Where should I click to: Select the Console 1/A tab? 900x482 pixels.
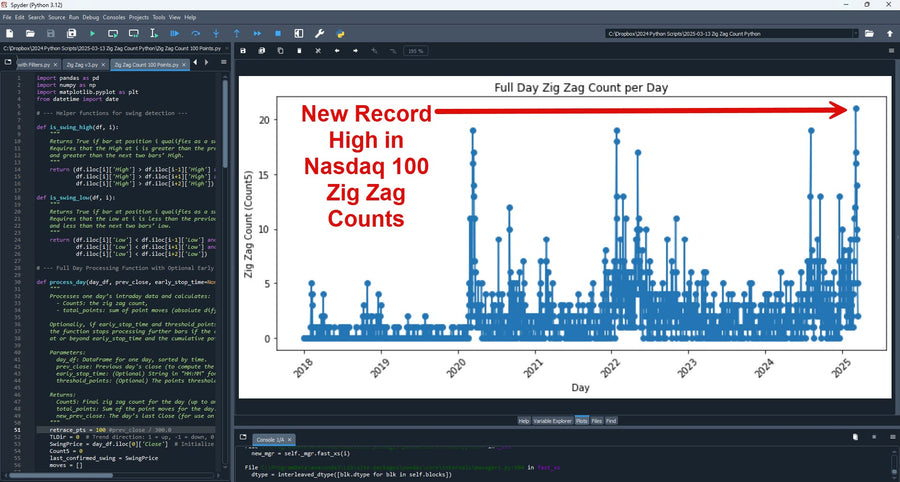(273, 440)
